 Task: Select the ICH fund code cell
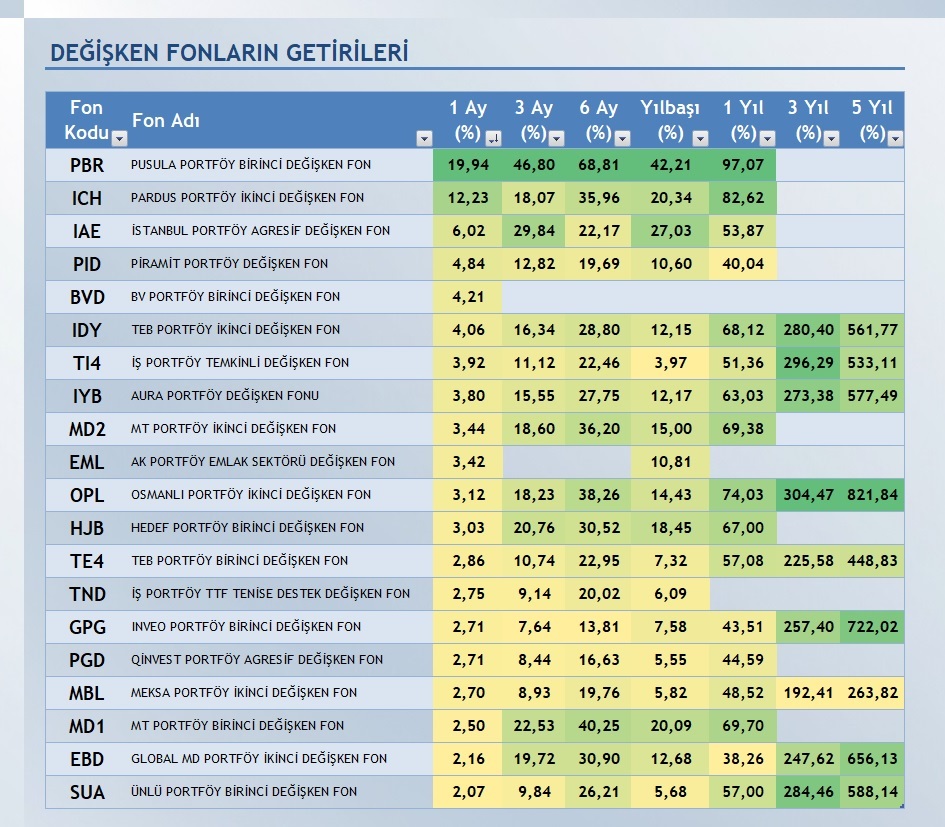point(87,198)
